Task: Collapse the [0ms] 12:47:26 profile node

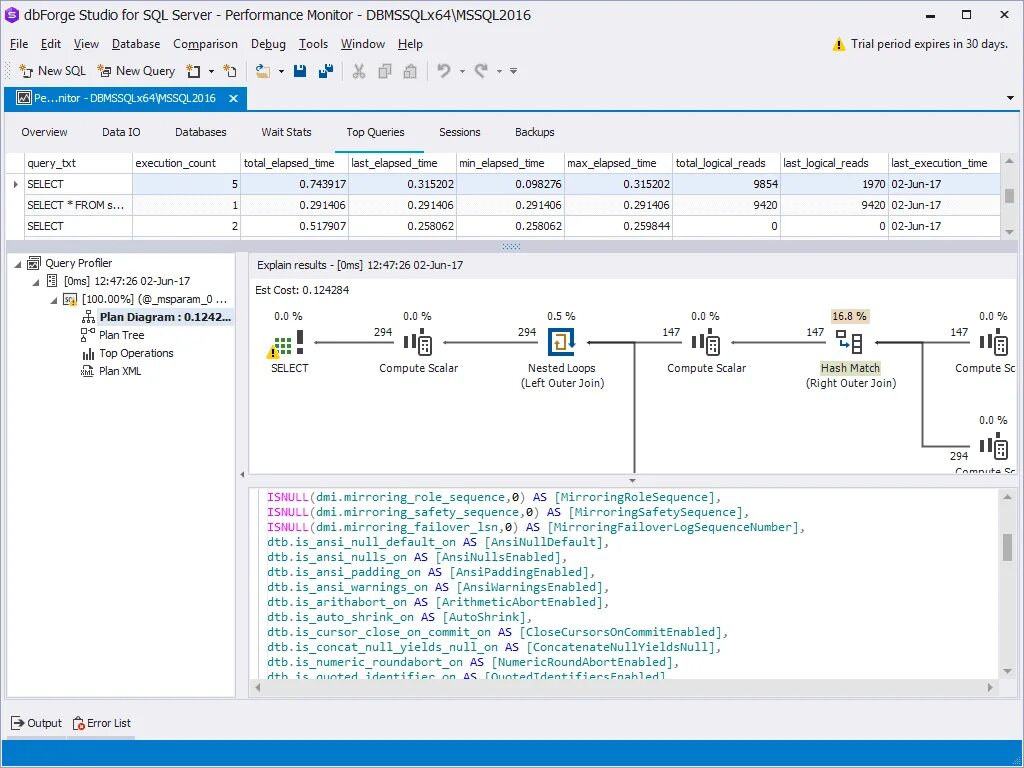Action: (37, 281)
